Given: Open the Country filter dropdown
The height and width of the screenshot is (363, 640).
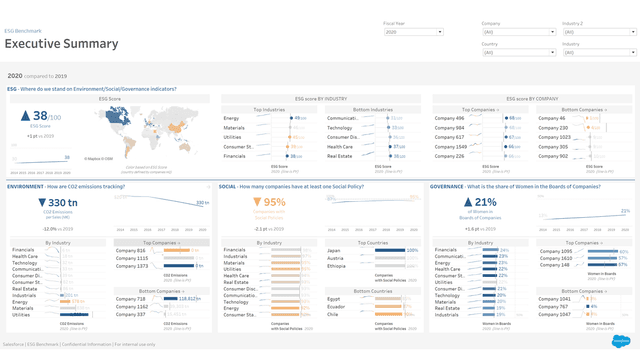Looking at the screenshot, I should click(x=519, y=52).
